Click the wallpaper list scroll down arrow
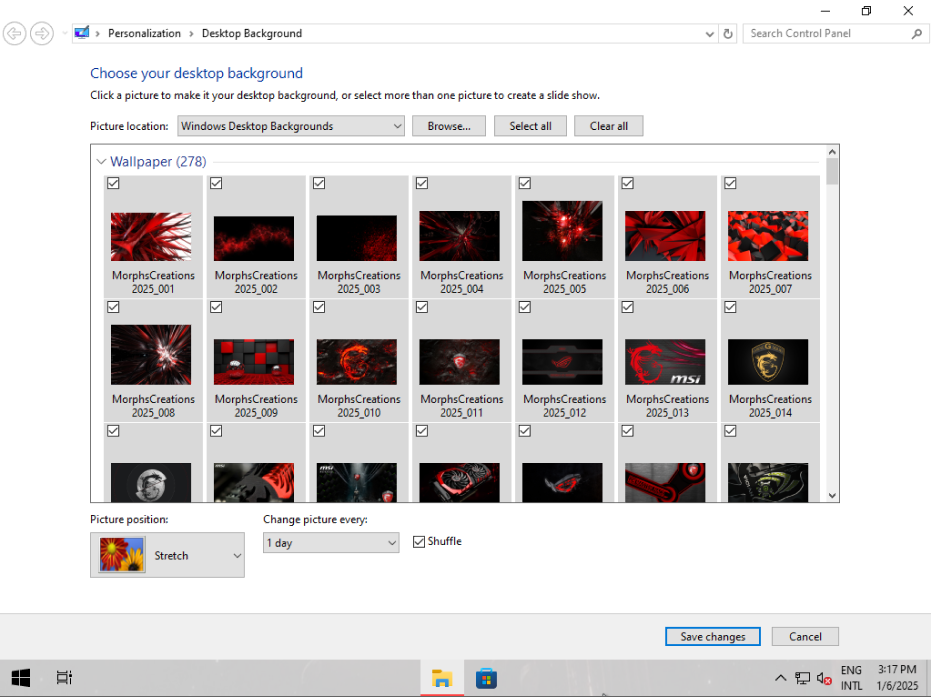Image resolution: width=931 pixels, height=697 pixels. click(832, 496)
